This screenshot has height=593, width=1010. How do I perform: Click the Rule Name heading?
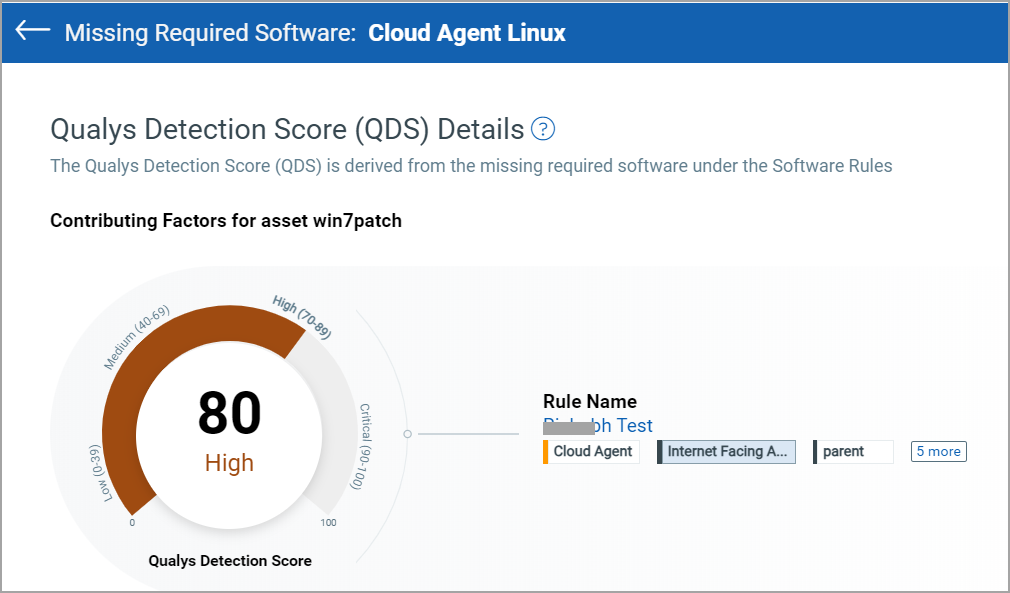click(590, 401)
